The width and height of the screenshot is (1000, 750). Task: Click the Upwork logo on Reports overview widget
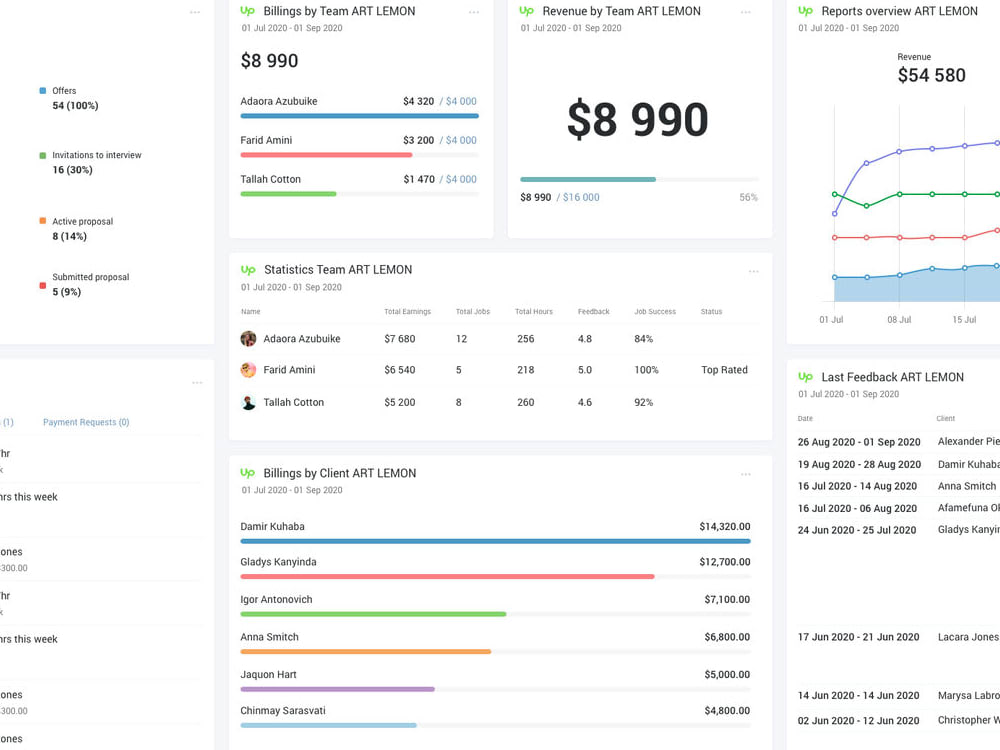click(806, 11)
